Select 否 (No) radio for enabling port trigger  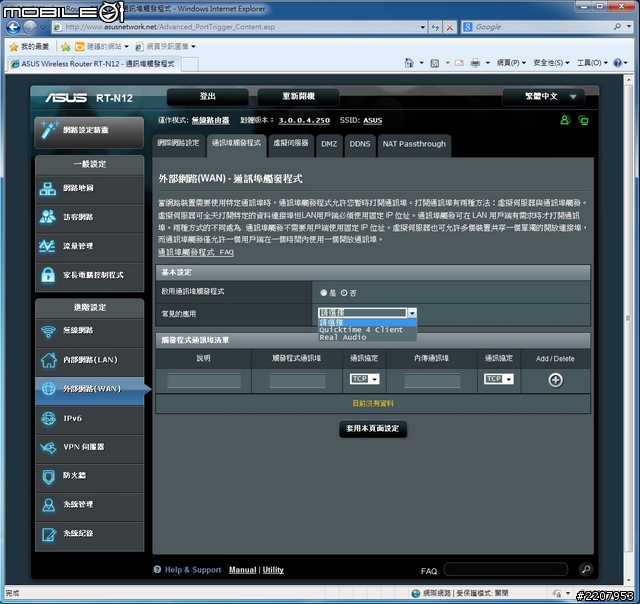344,293
